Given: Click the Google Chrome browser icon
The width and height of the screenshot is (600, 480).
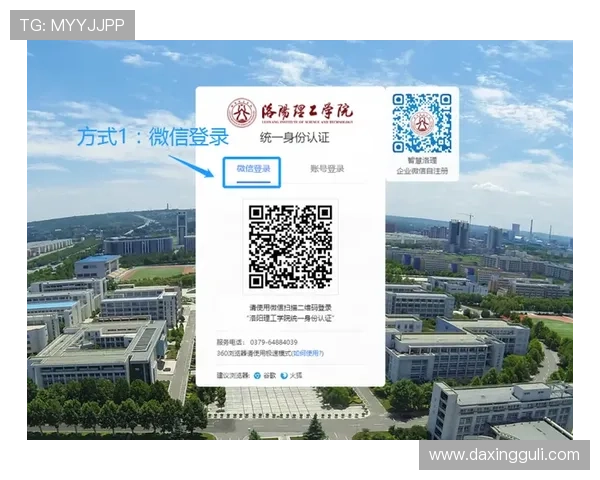Looking at the screenshot, I should coord(258,376).
